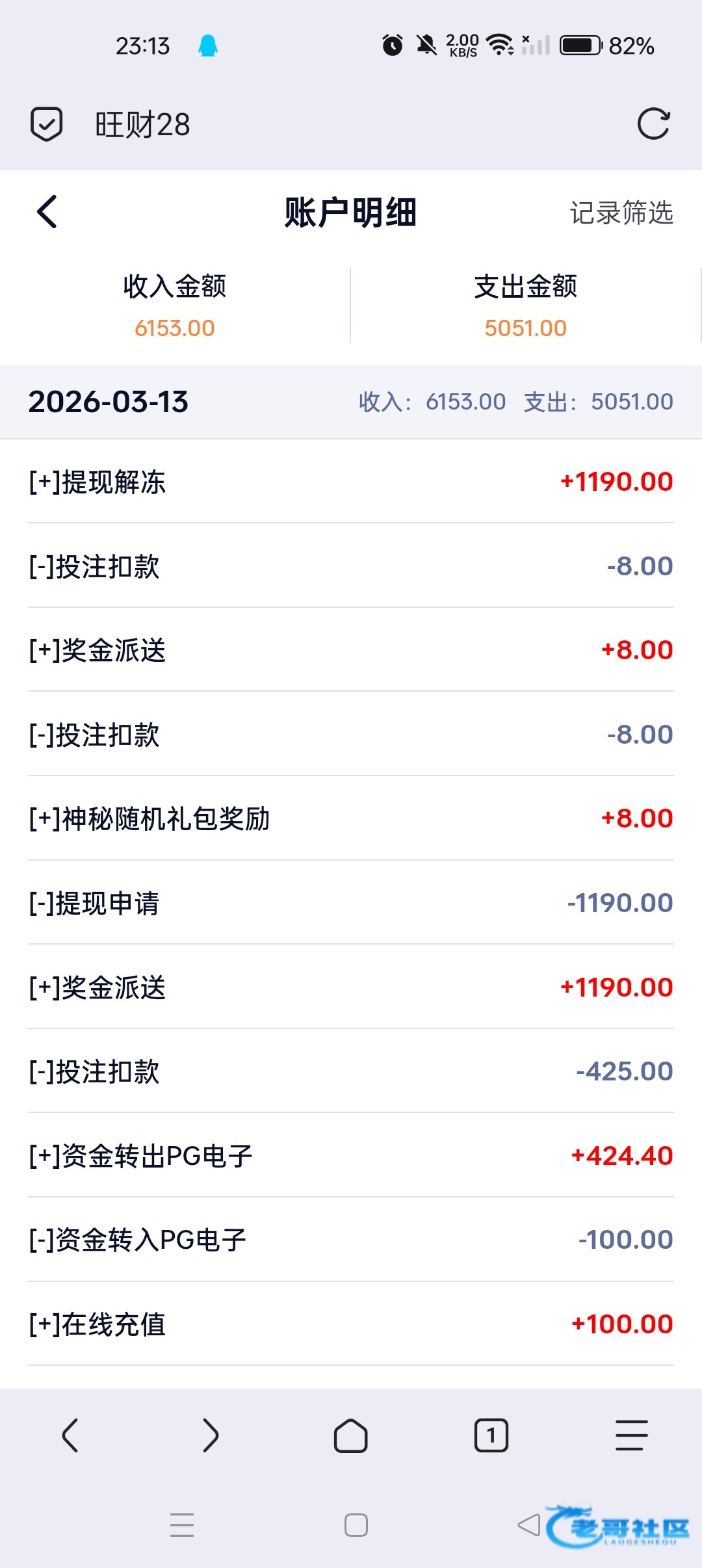The height and width of the screenshot is (1568, 702).
Task: Open the browser tabs switcher
Action: 491,1435
